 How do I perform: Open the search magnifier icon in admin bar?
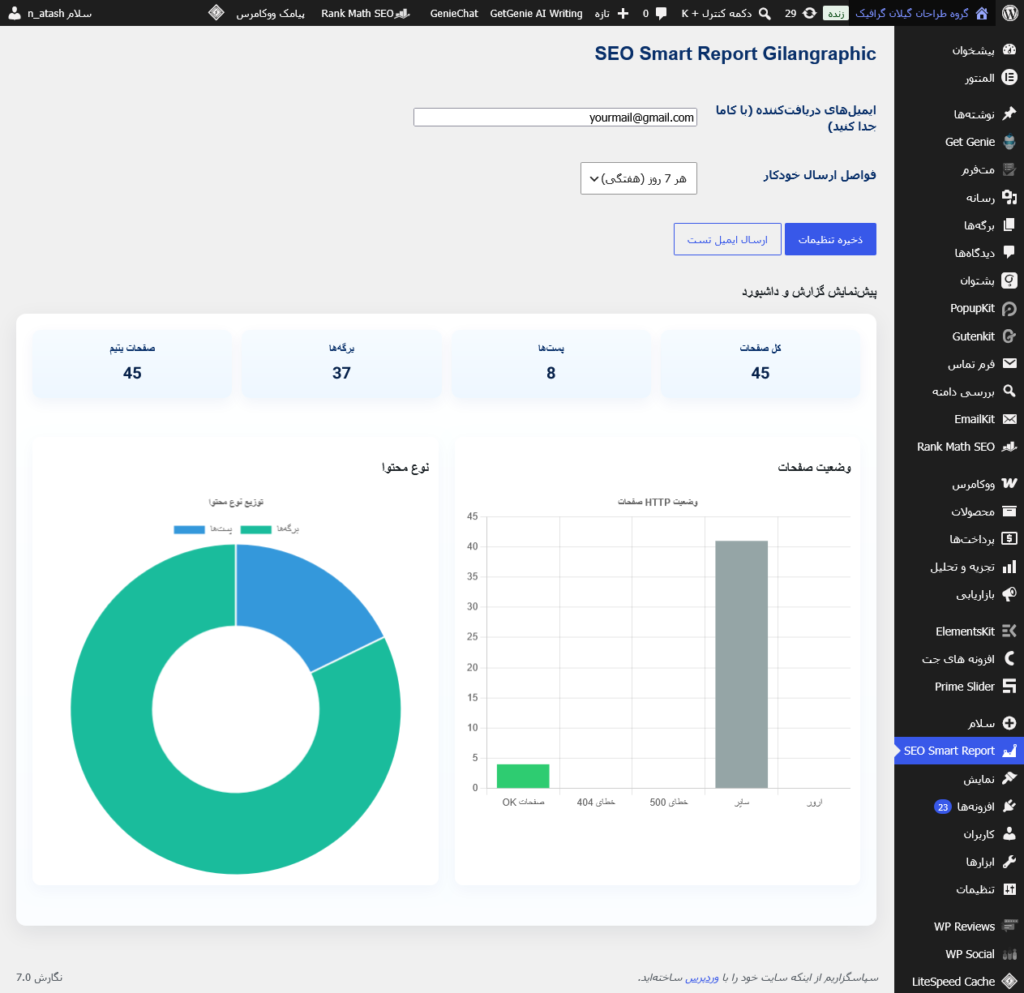pos(764,13)
